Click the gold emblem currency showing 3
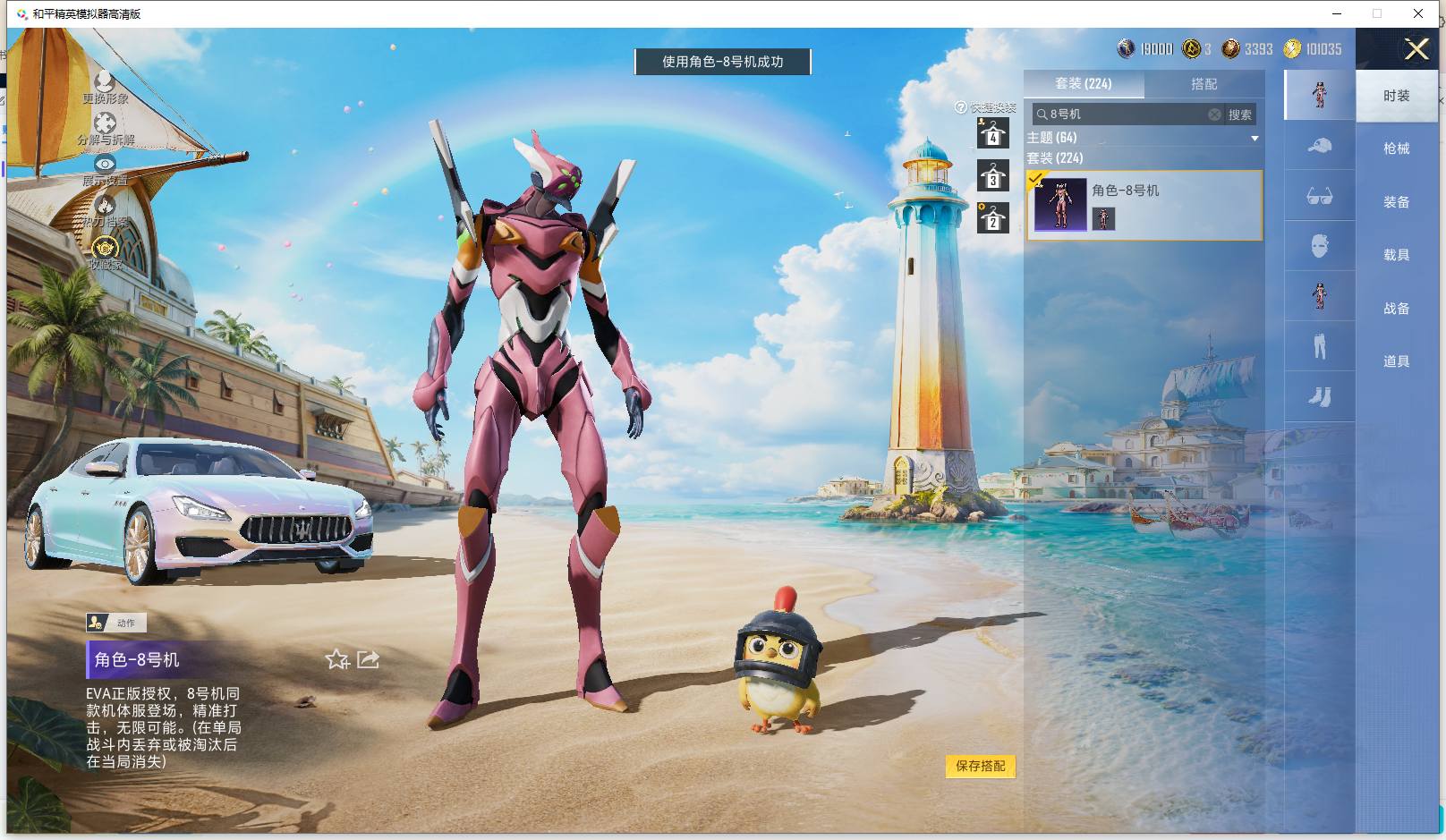The image size is (1446, 840). 1191,48
